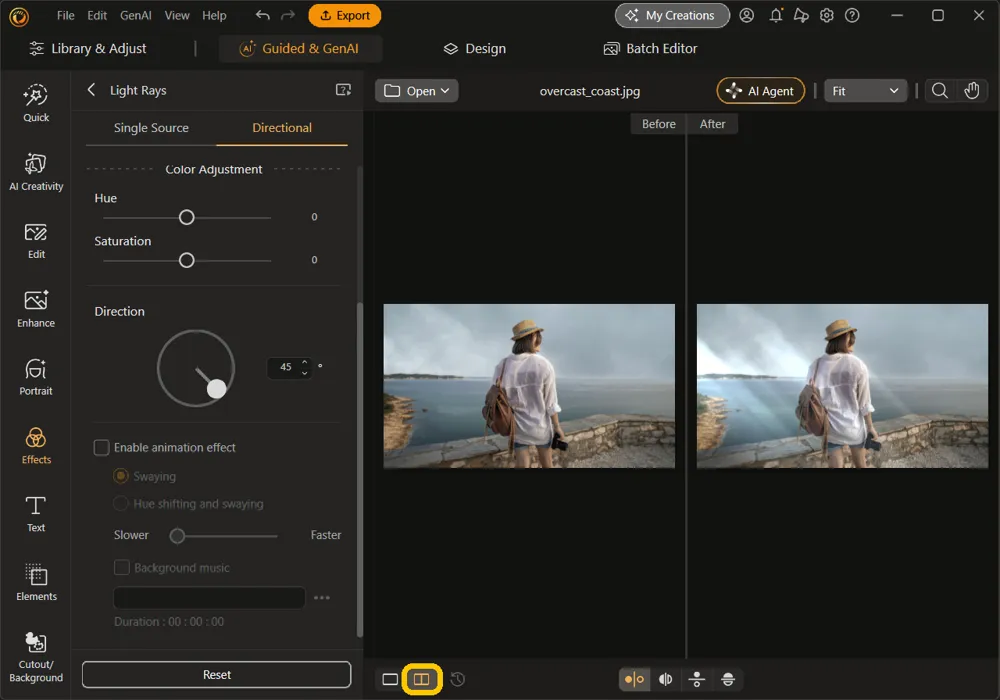Select the Effects sidebar tool
1000x700 pixels.
pyautogui.click(x=36, y=446)
